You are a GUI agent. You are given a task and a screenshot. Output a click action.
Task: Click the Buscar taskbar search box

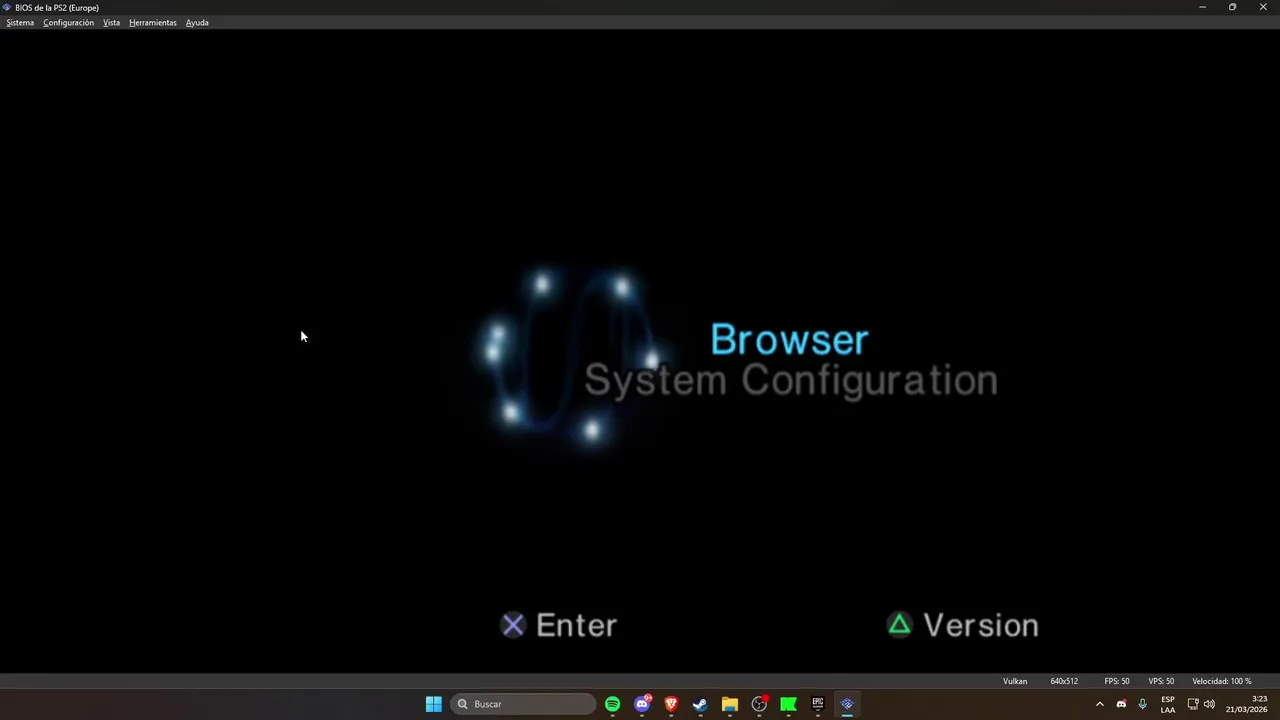click(x=523, y=704)
